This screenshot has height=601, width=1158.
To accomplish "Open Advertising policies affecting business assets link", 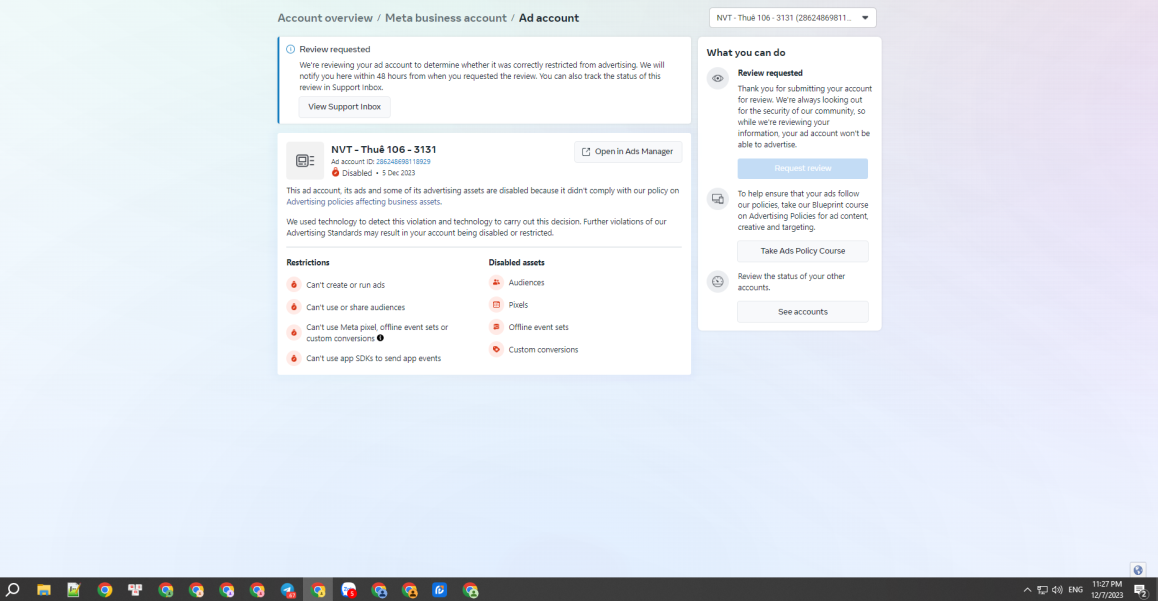I will coord(363,202).
